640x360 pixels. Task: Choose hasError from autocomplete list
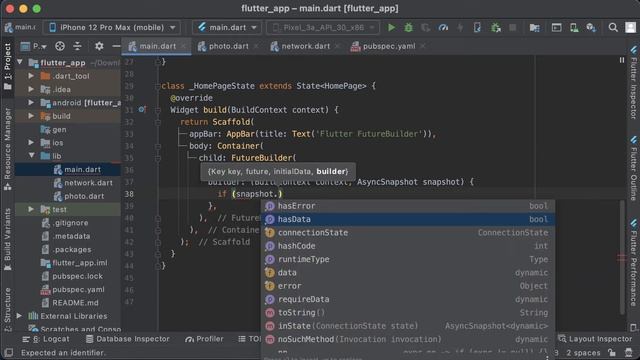[408, 206]
